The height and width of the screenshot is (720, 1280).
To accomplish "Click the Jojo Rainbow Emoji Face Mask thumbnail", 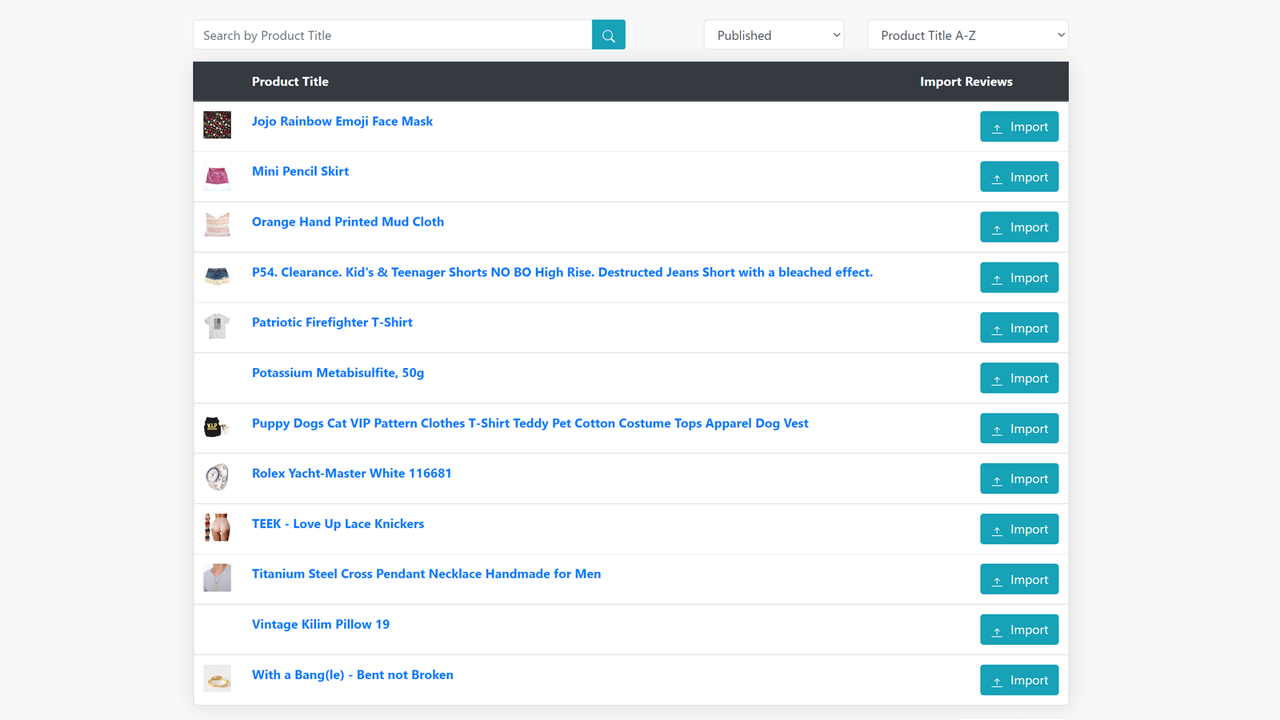I will 217,125.
